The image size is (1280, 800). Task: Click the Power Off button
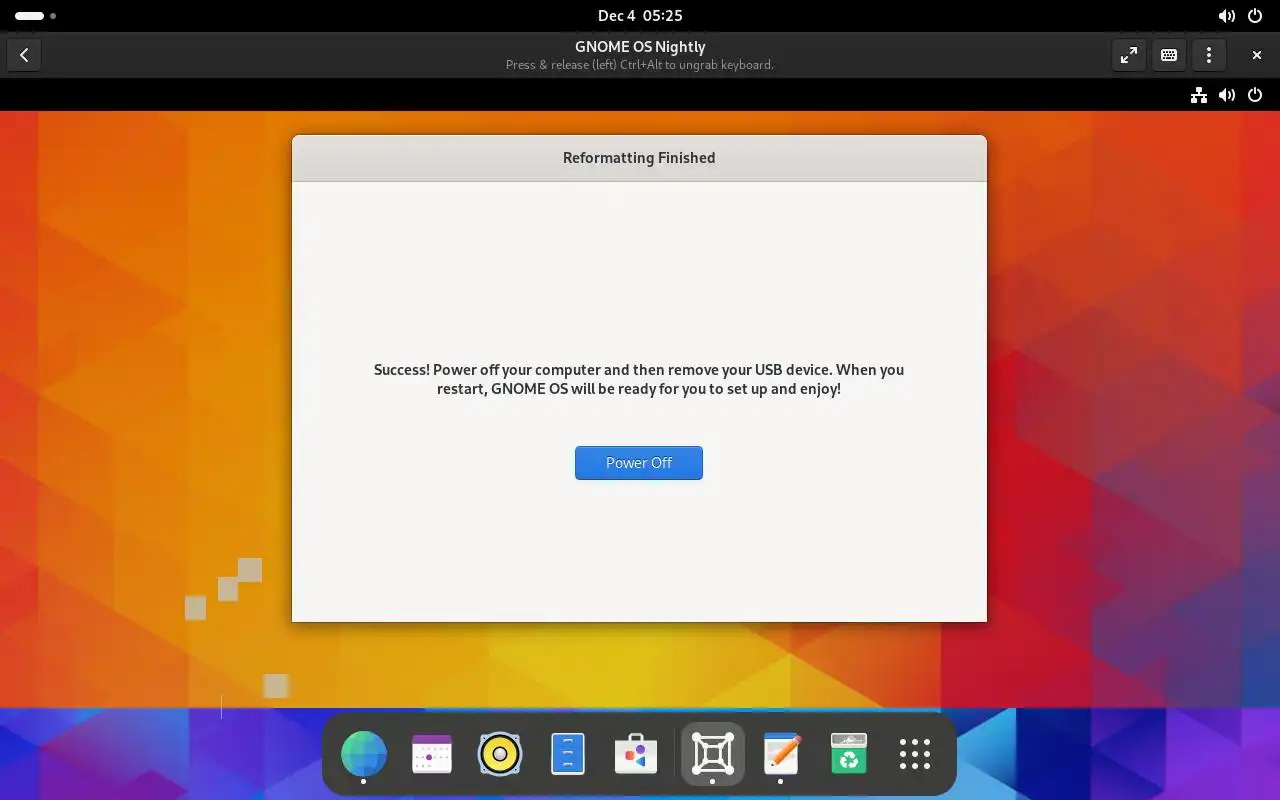[638, 463]
